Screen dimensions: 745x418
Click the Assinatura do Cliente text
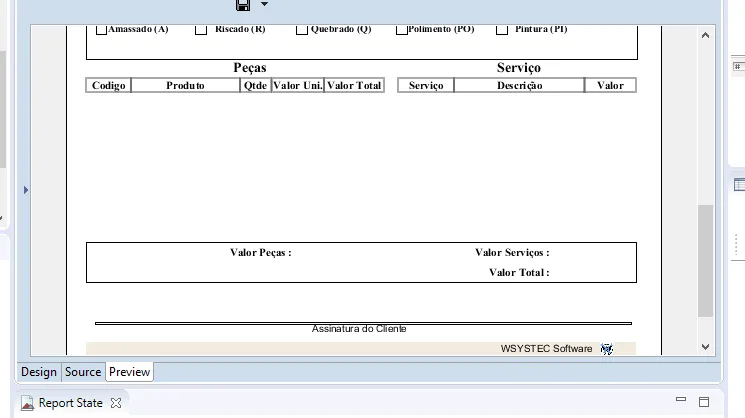point(359,329)
